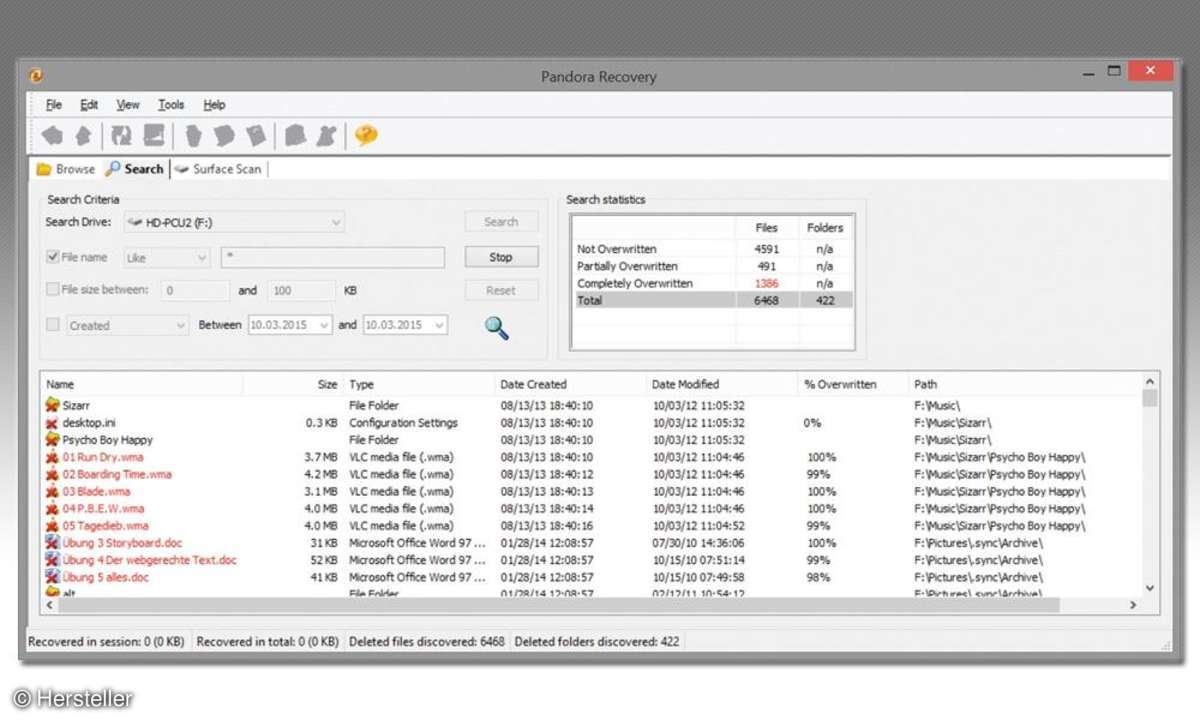1200x720 pixels.
Task: Click 'Deleted folders discovered: 422' in status bar
Action: point(598,641)
